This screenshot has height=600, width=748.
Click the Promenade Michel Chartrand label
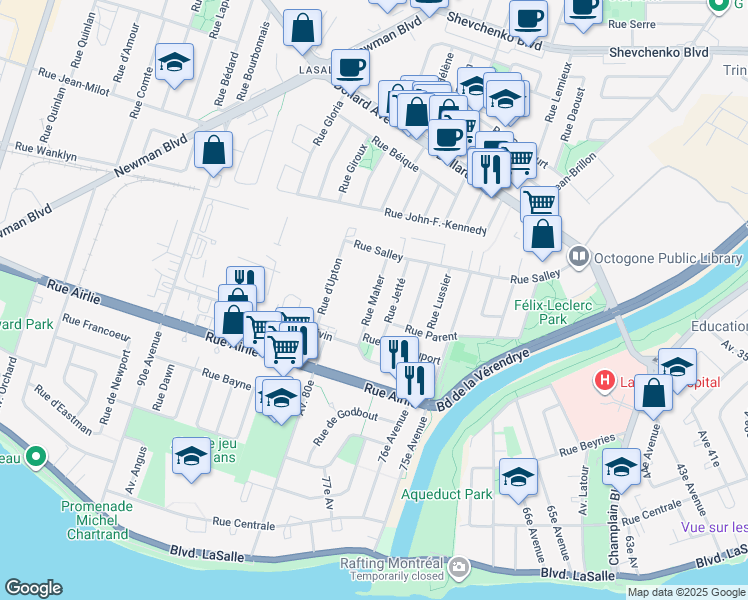point(97,520)
